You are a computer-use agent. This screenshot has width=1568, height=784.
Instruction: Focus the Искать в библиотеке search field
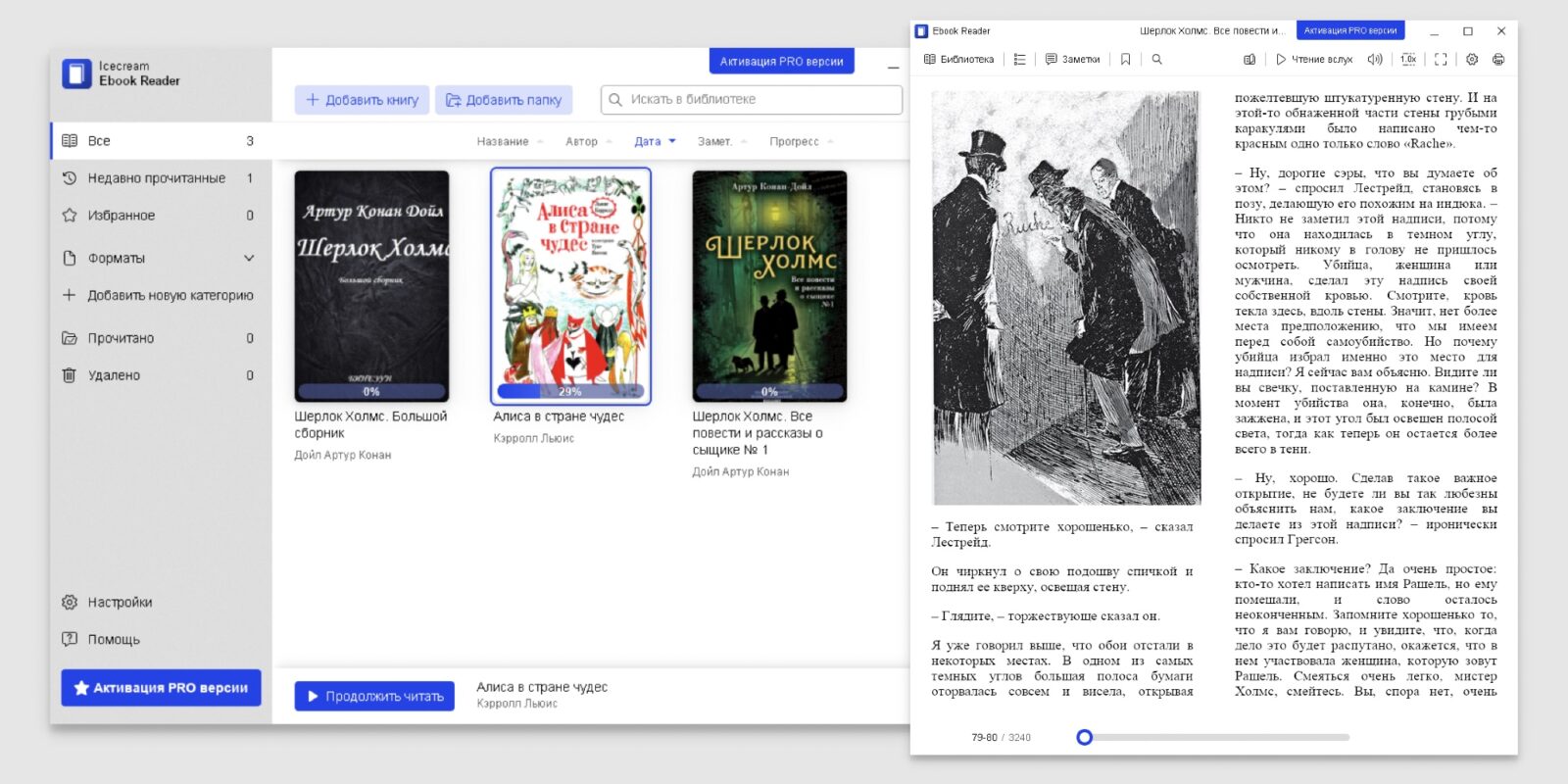[x=752, y=99]
